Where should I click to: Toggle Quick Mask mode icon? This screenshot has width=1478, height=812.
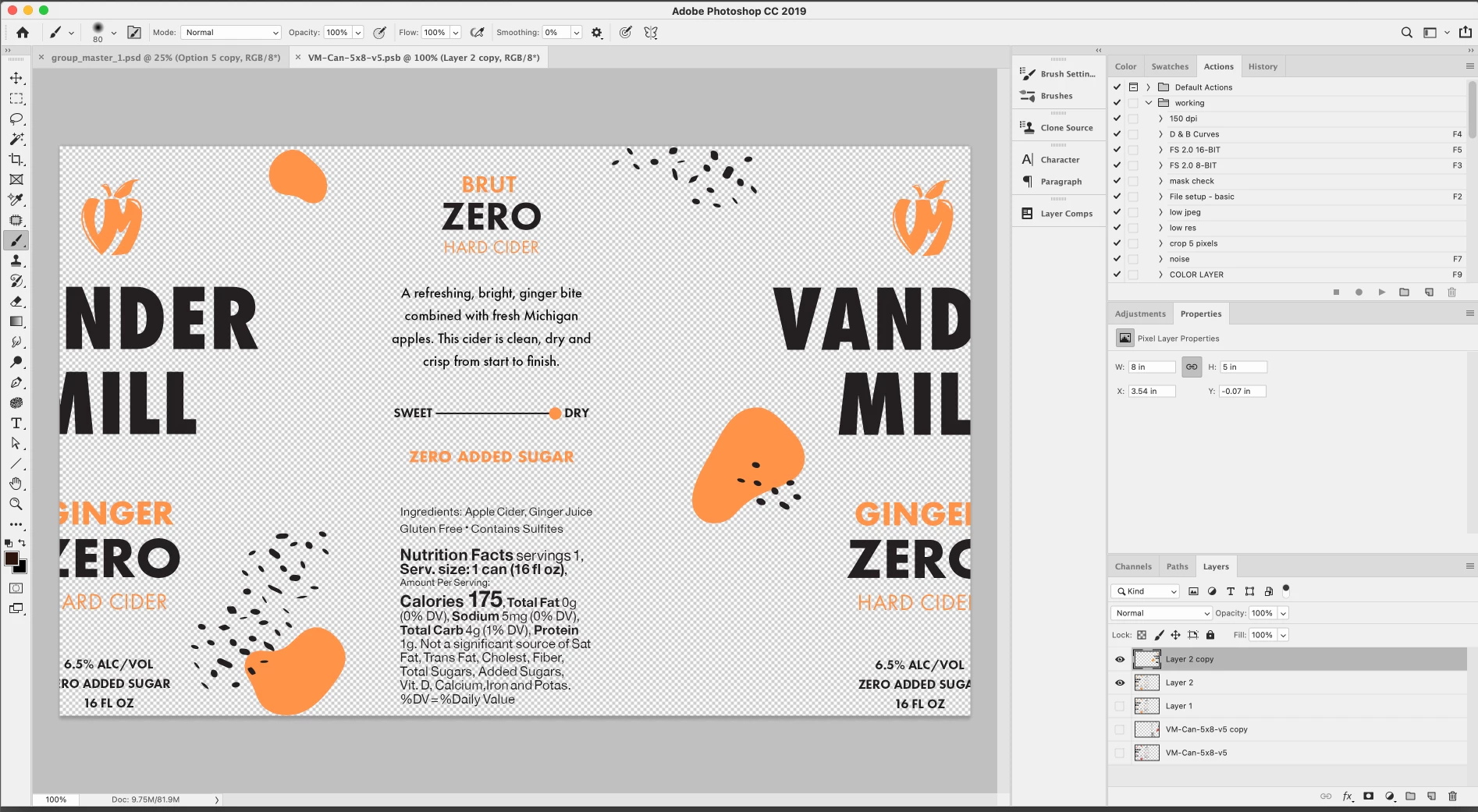click(x=16, y=588)
